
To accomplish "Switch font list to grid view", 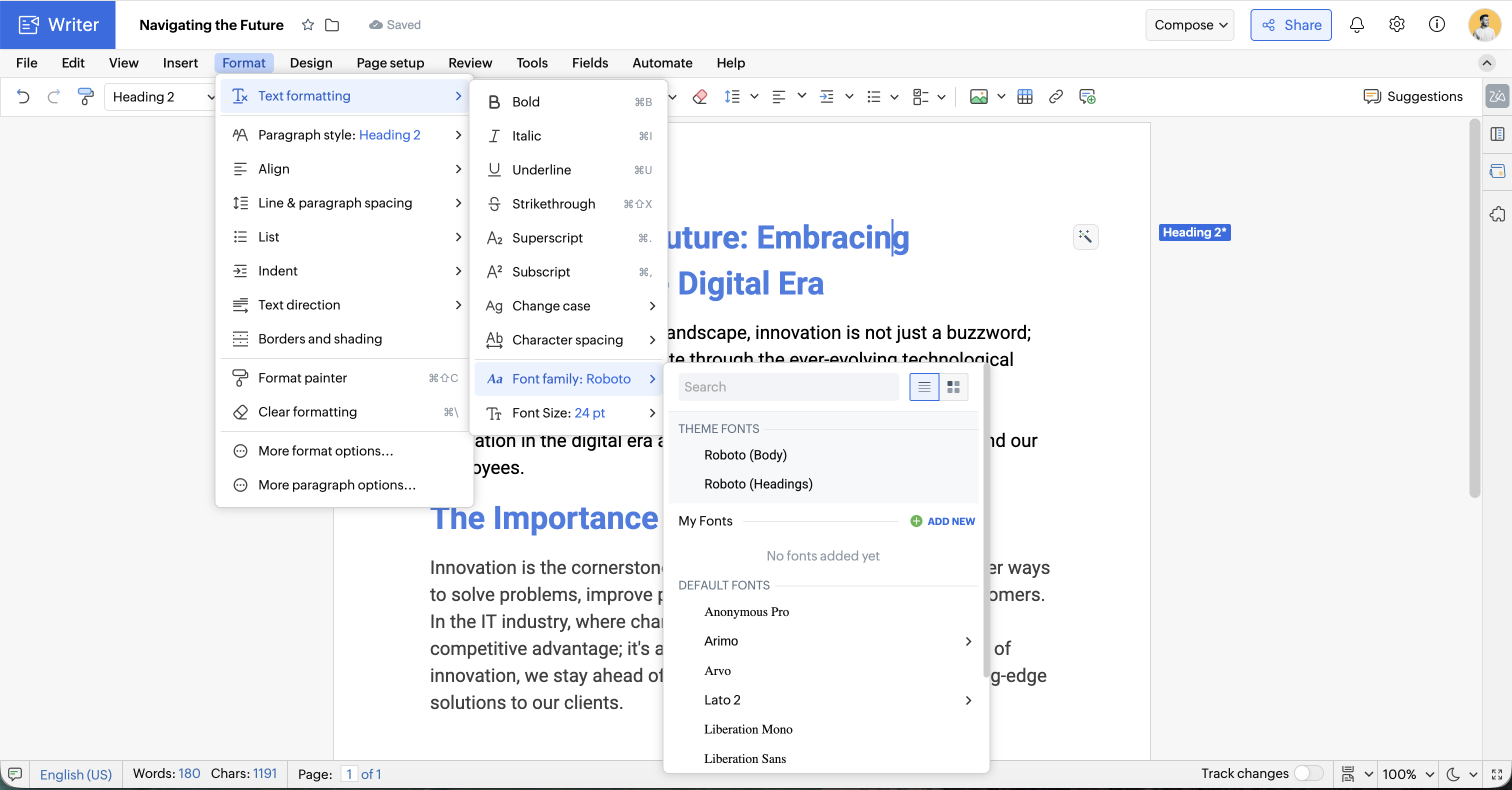I will (953, 387).
